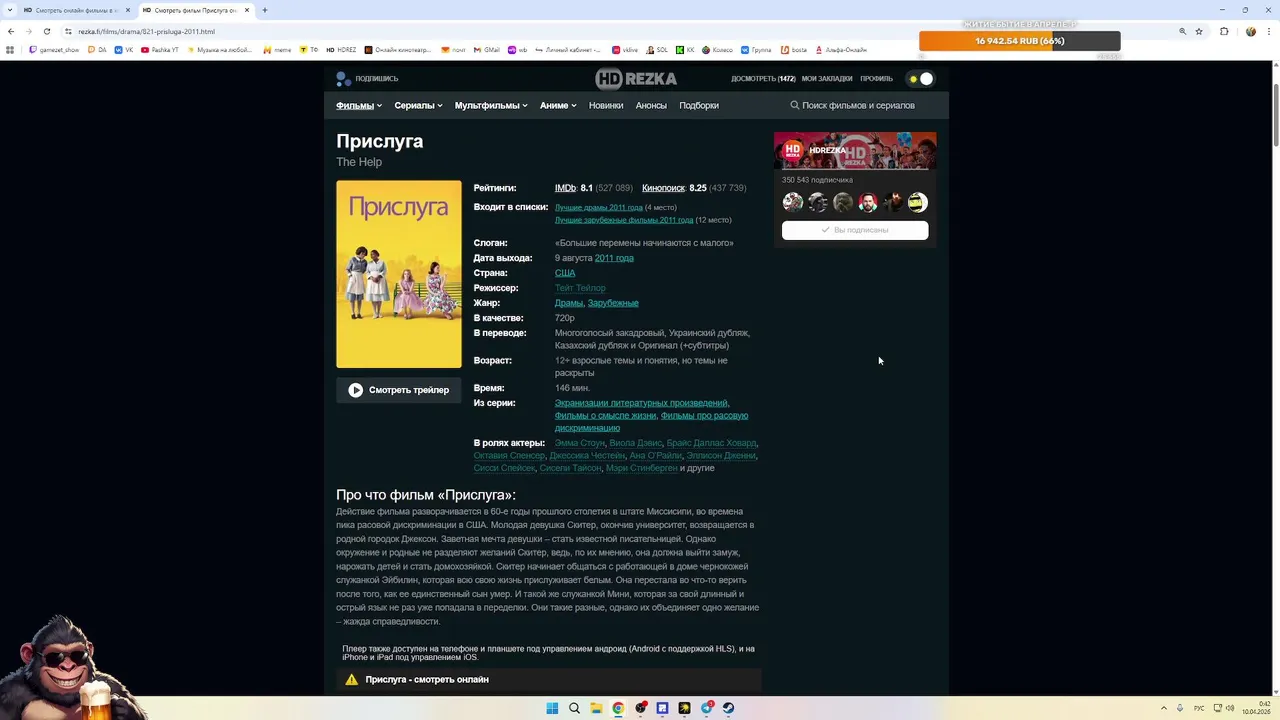This screenshot has width=1280, height=720.
Task: Open Экранизации литературных произведений collection
Action: click(x=641, y=403)
